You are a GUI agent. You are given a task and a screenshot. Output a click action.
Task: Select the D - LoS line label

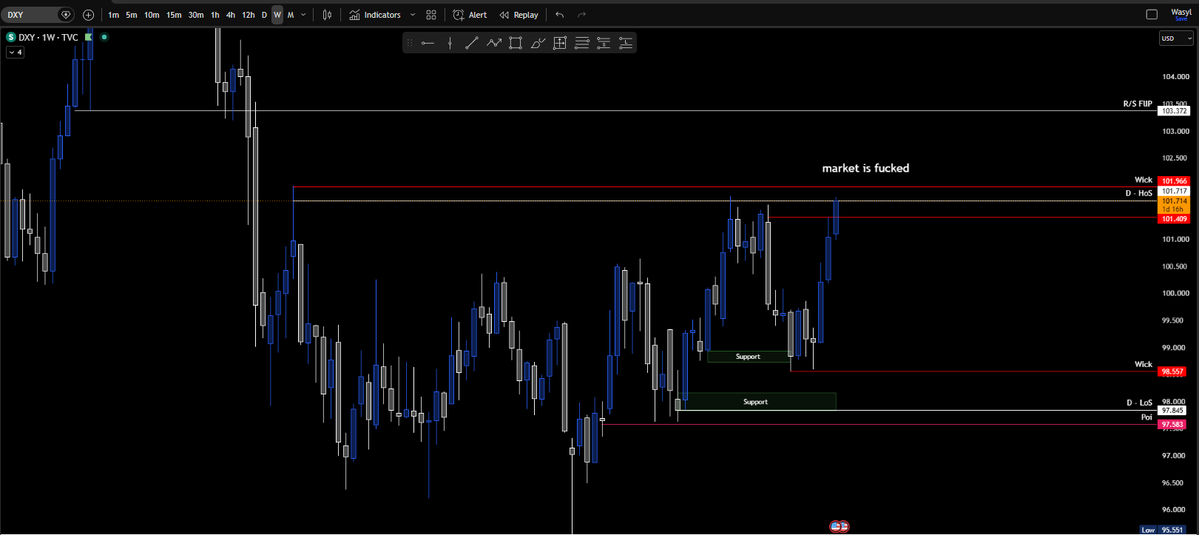point(1139,402)
